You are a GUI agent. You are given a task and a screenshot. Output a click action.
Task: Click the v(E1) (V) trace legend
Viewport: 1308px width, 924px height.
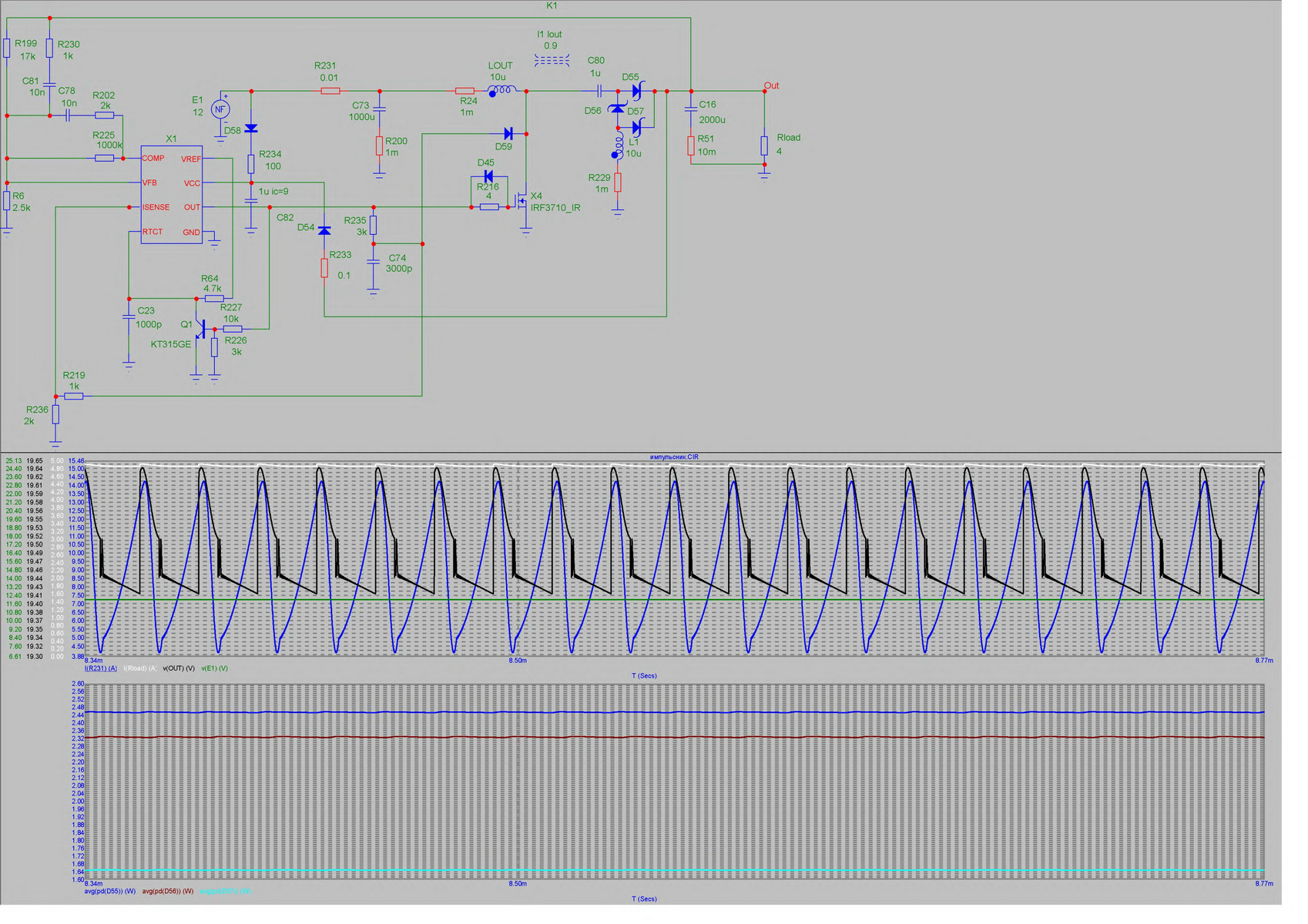[x=215, y=668]
